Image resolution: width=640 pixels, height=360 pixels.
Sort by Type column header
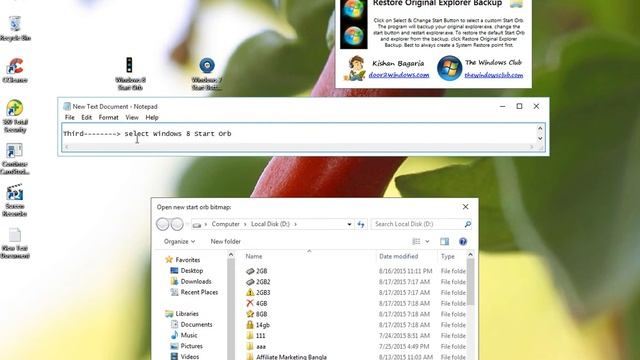click(x=448, y=256)
